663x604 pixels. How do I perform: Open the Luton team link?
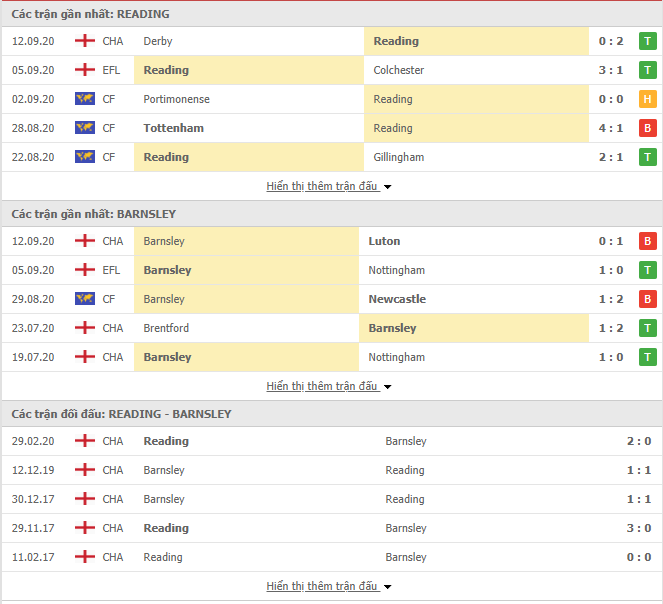pos(384,241)
